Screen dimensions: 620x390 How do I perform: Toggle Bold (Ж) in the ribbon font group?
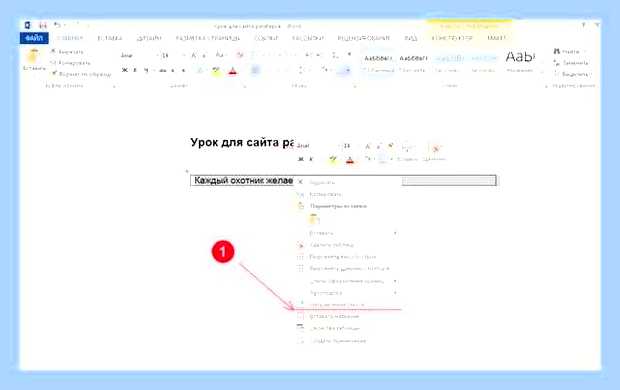pyautogui.click(x=125, y=70)
